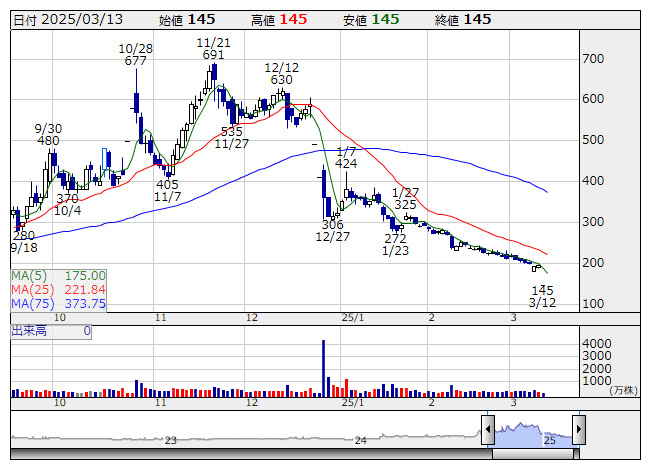
Task: Click the year 24 area in navigator
Action: coord(361,439)
